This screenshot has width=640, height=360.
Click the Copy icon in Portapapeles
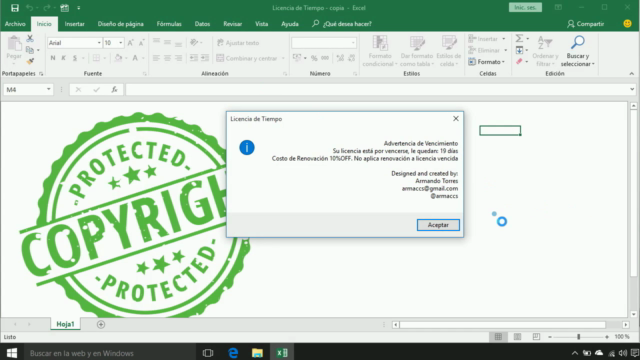tap(30, 50)
